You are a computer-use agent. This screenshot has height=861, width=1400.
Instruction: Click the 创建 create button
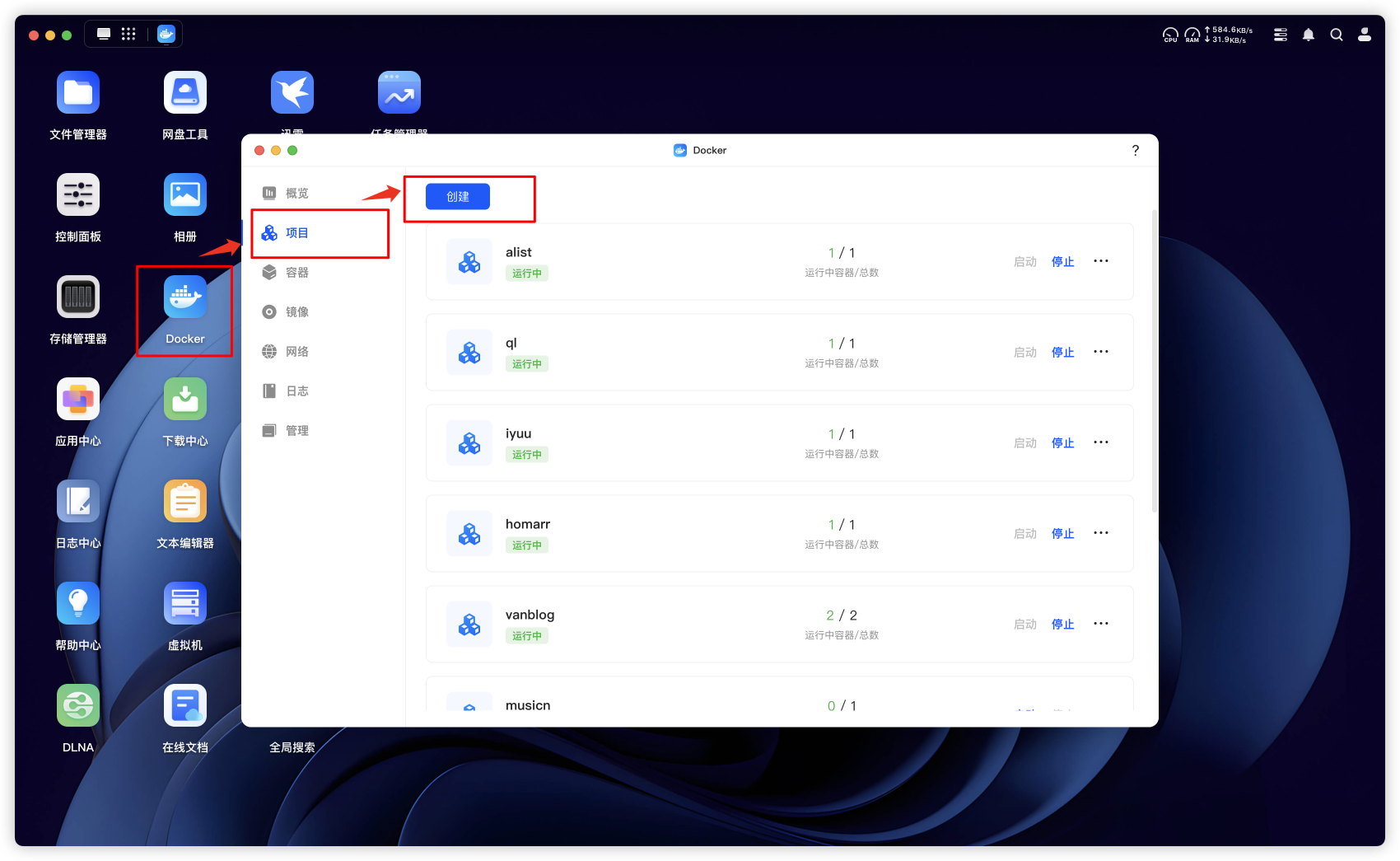pyautogui.click(x=458, y=197)
